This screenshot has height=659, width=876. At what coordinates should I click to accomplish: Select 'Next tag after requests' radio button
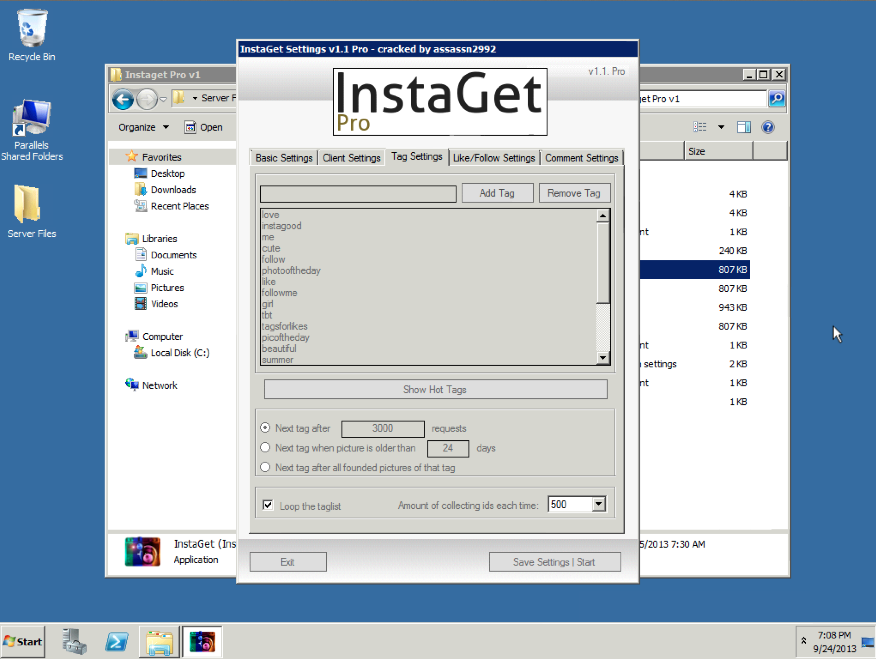click(265, 428)
